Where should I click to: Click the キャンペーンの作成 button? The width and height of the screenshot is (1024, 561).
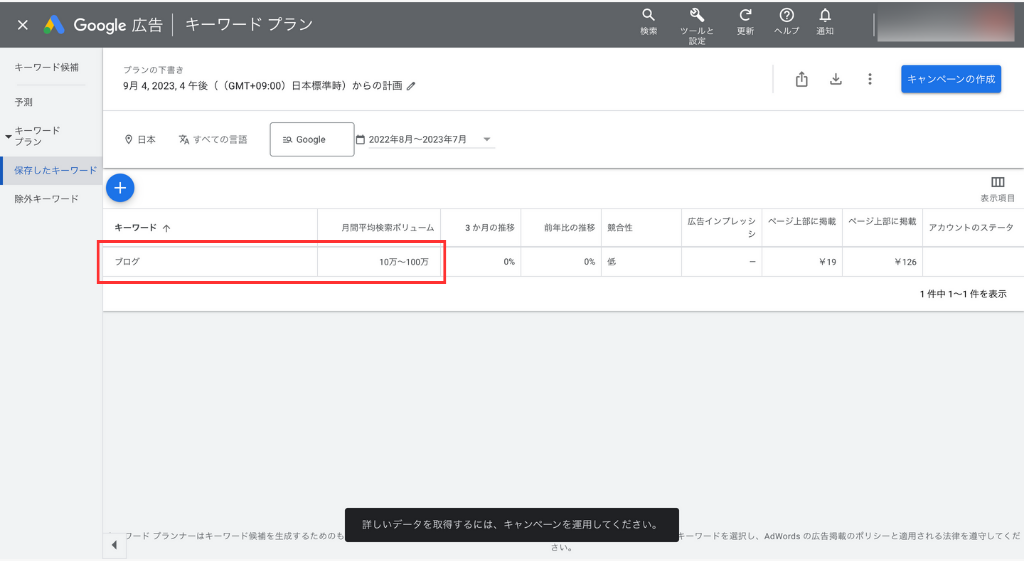point(950,80)
